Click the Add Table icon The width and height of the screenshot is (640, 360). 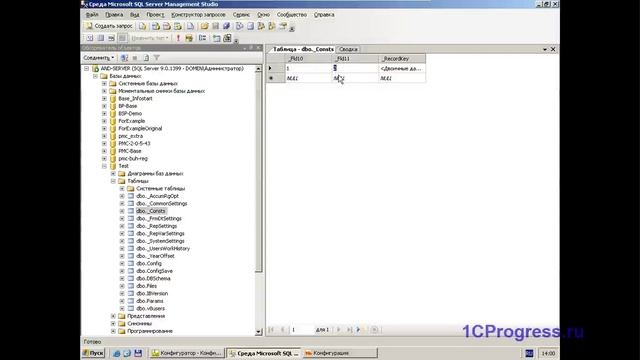pos(216,38)
